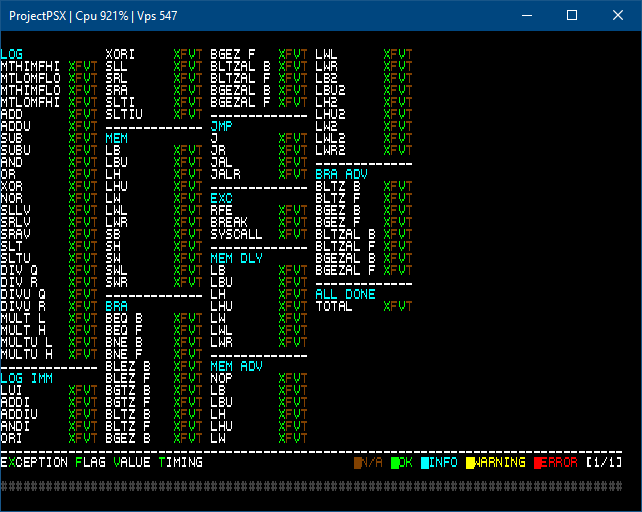Click the [1/1] page indicator
This screenshot has width=642, height=512.
point(604,463)
